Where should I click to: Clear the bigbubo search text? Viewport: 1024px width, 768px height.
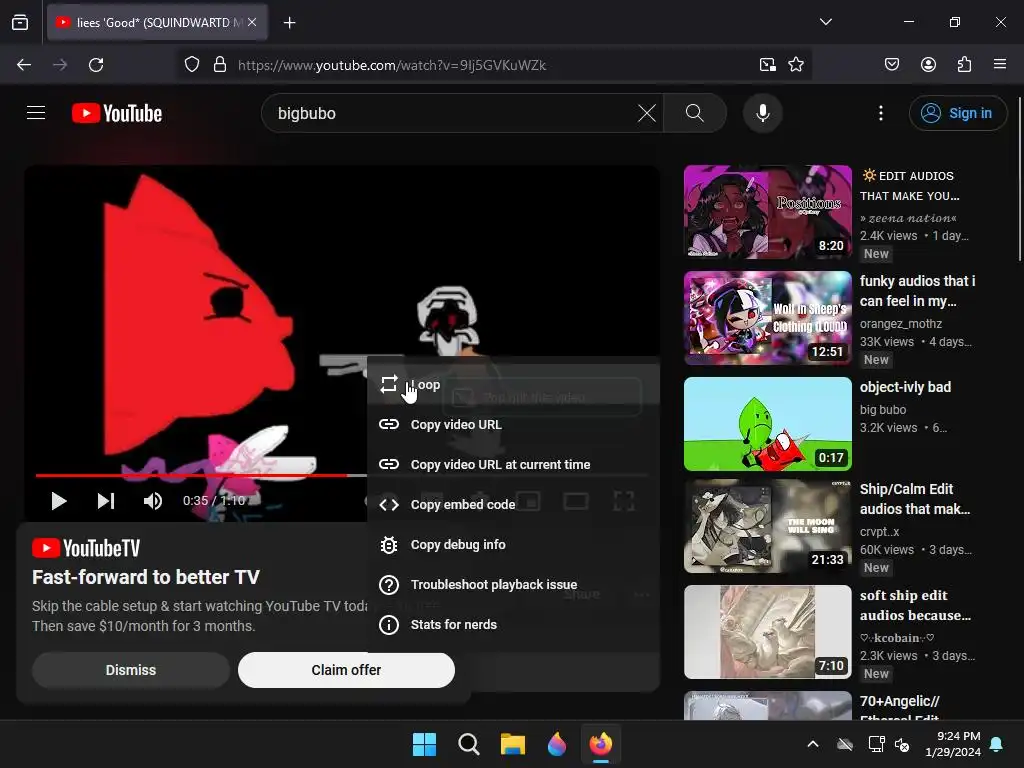647,113
